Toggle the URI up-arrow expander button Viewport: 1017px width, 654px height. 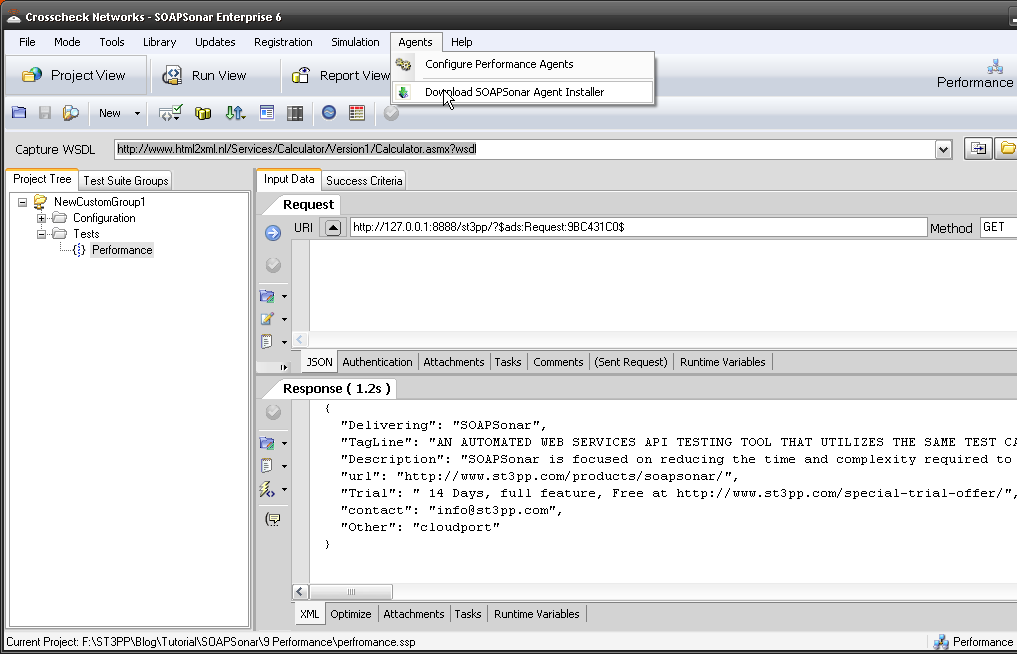pyautogui.click(x=333, y=227)
